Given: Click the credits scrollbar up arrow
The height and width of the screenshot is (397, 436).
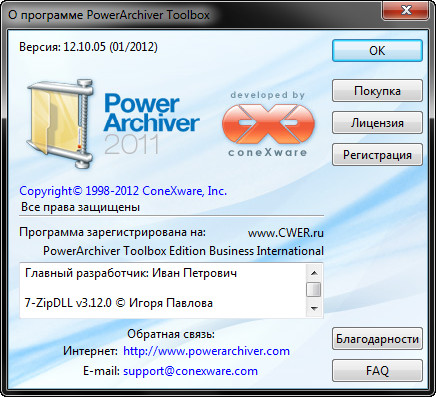Looking at the screenshot, I should (314, 273).
